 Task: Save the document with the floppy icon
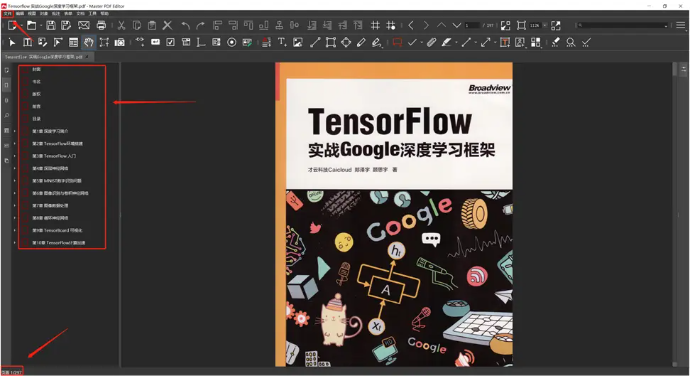(x=51, y=26)
